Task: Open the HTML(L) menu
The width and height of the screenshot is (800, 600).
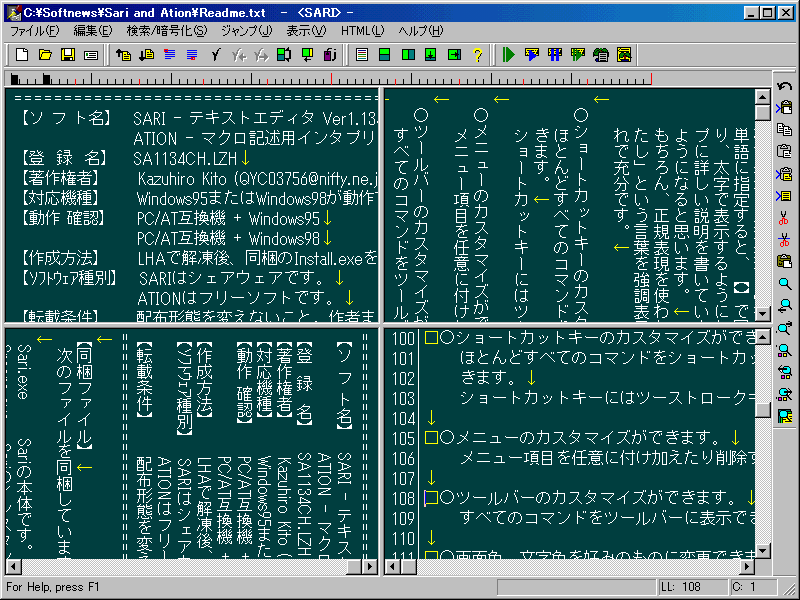Action: [362, 31]
